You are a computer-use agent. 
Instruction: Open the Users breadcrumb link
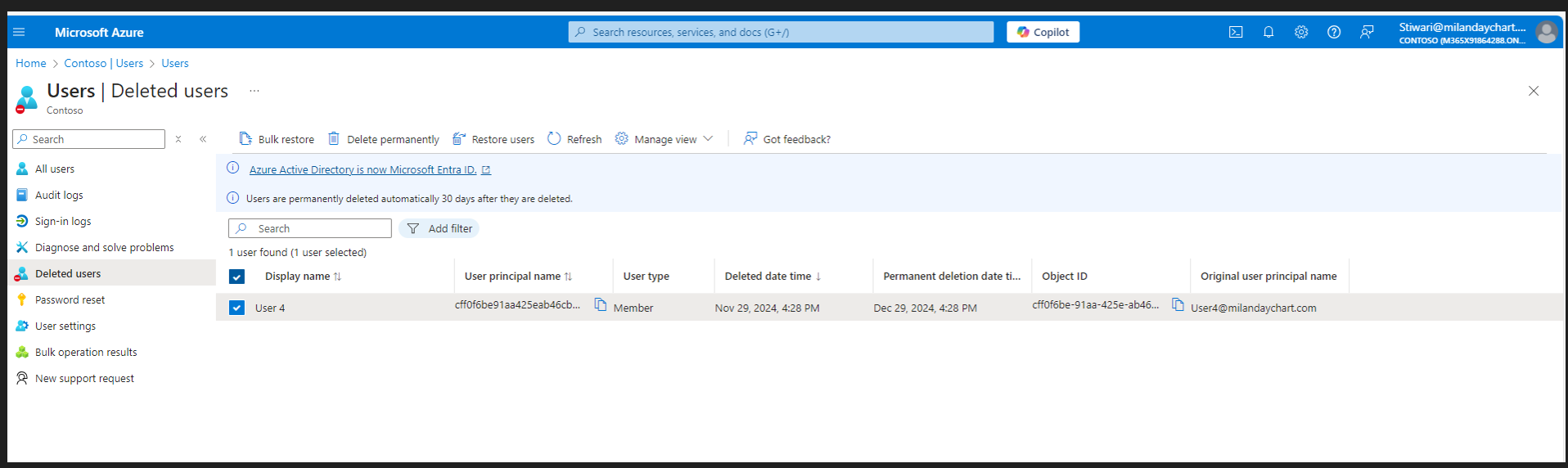(175, 63)
